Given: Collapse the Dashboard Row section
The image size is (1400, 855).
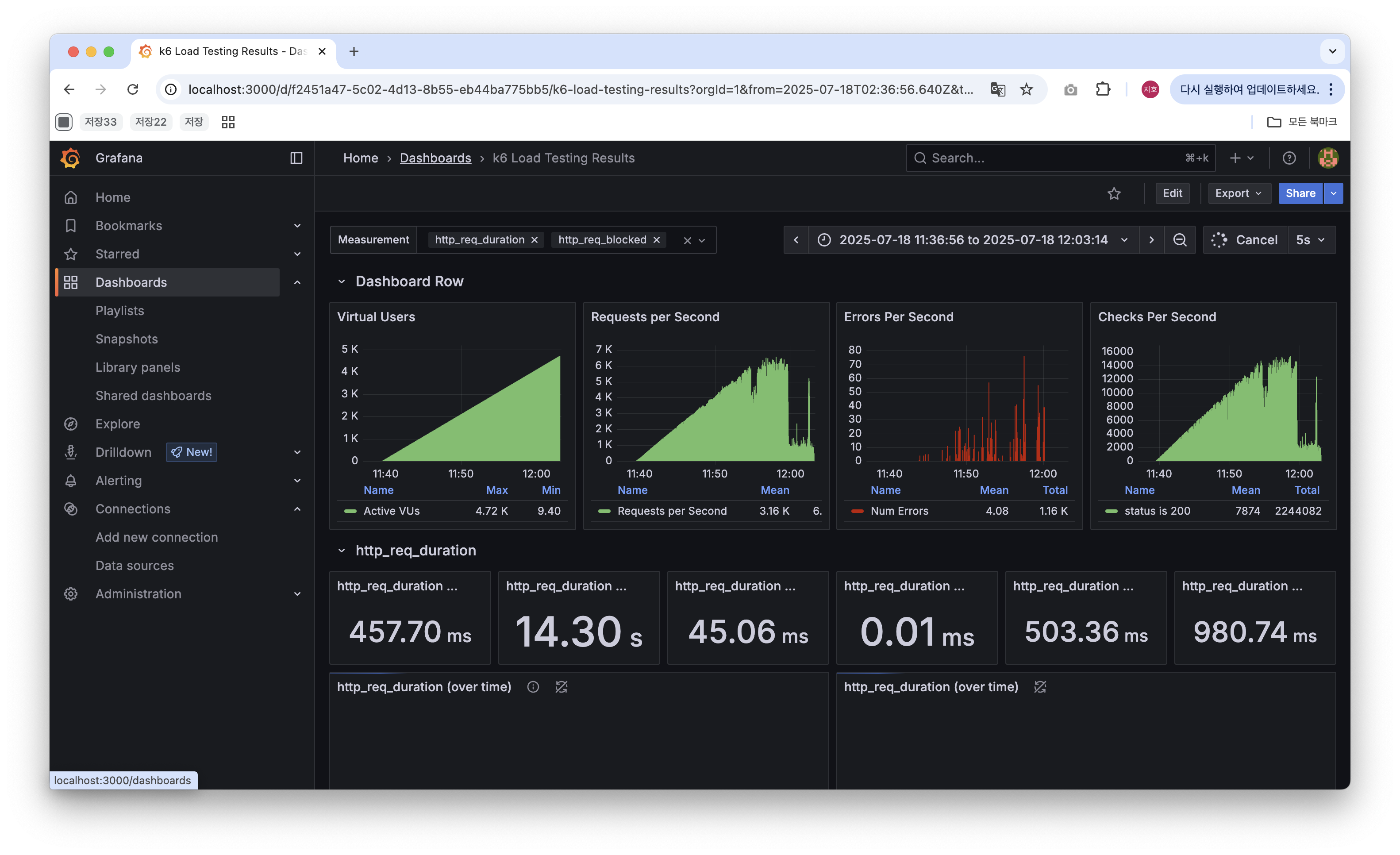Looking at the screenshot, I should coord(341,281).
